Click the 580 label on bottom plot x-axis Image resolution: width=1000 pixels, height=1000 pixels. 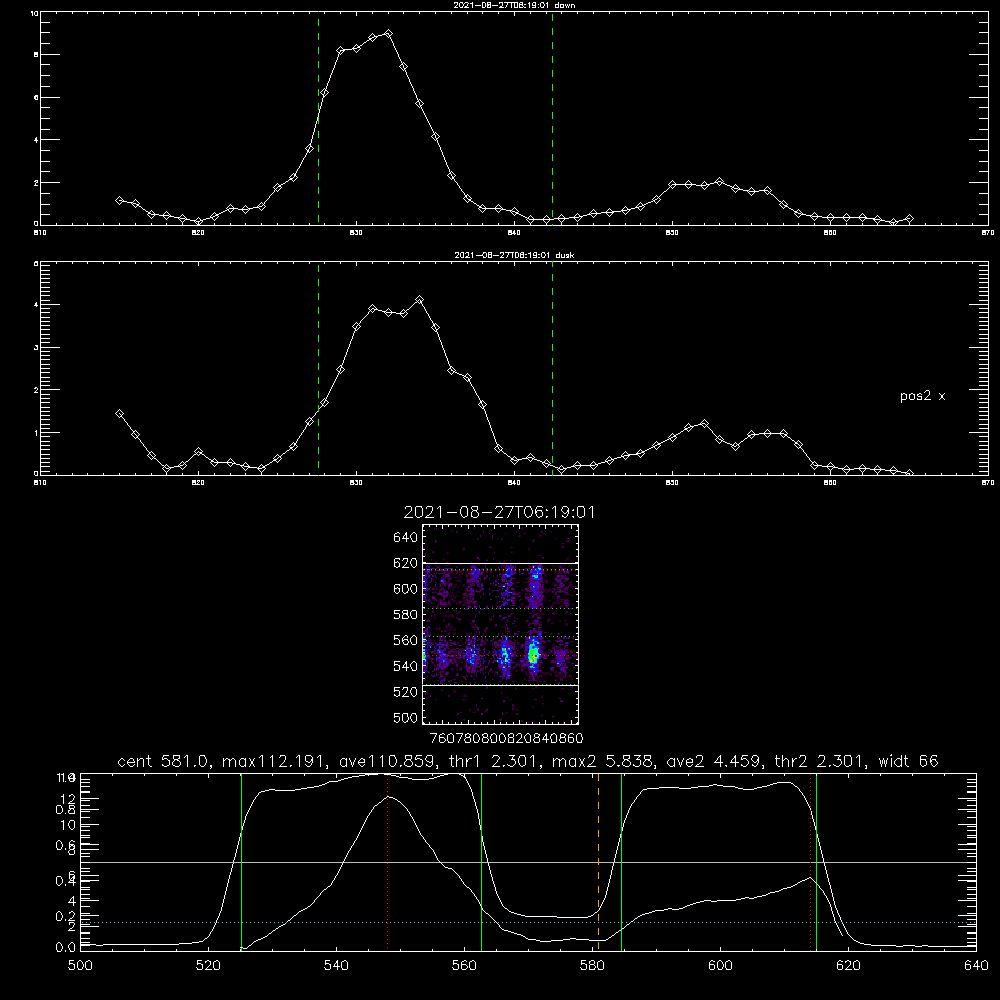pyautogui.click(x=592, y=966)
